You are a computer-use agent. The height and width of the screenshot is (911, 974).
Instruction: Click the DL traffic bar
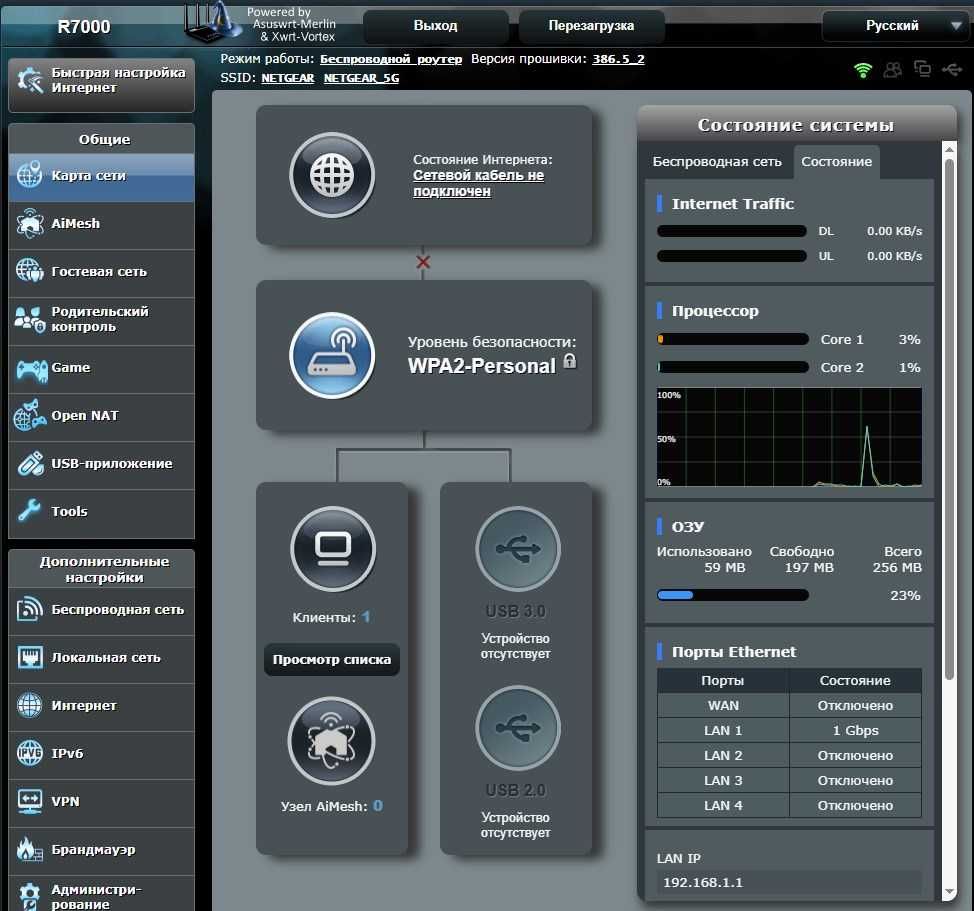coord(732,232)
